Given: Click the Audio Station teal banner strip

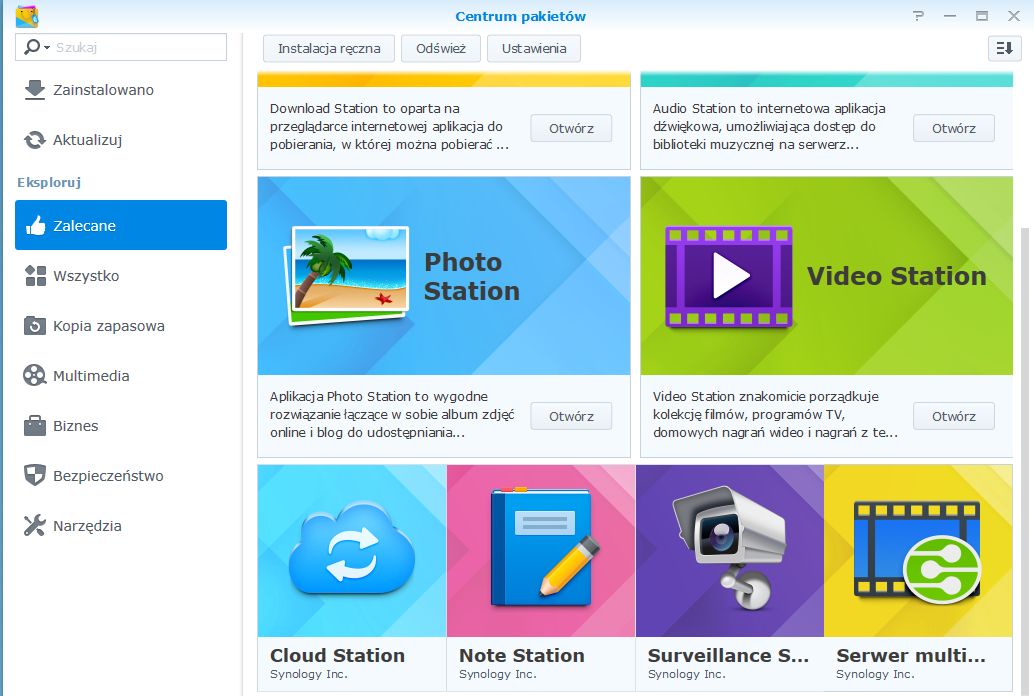Looking at the screenshot, I should pos(826,79).
